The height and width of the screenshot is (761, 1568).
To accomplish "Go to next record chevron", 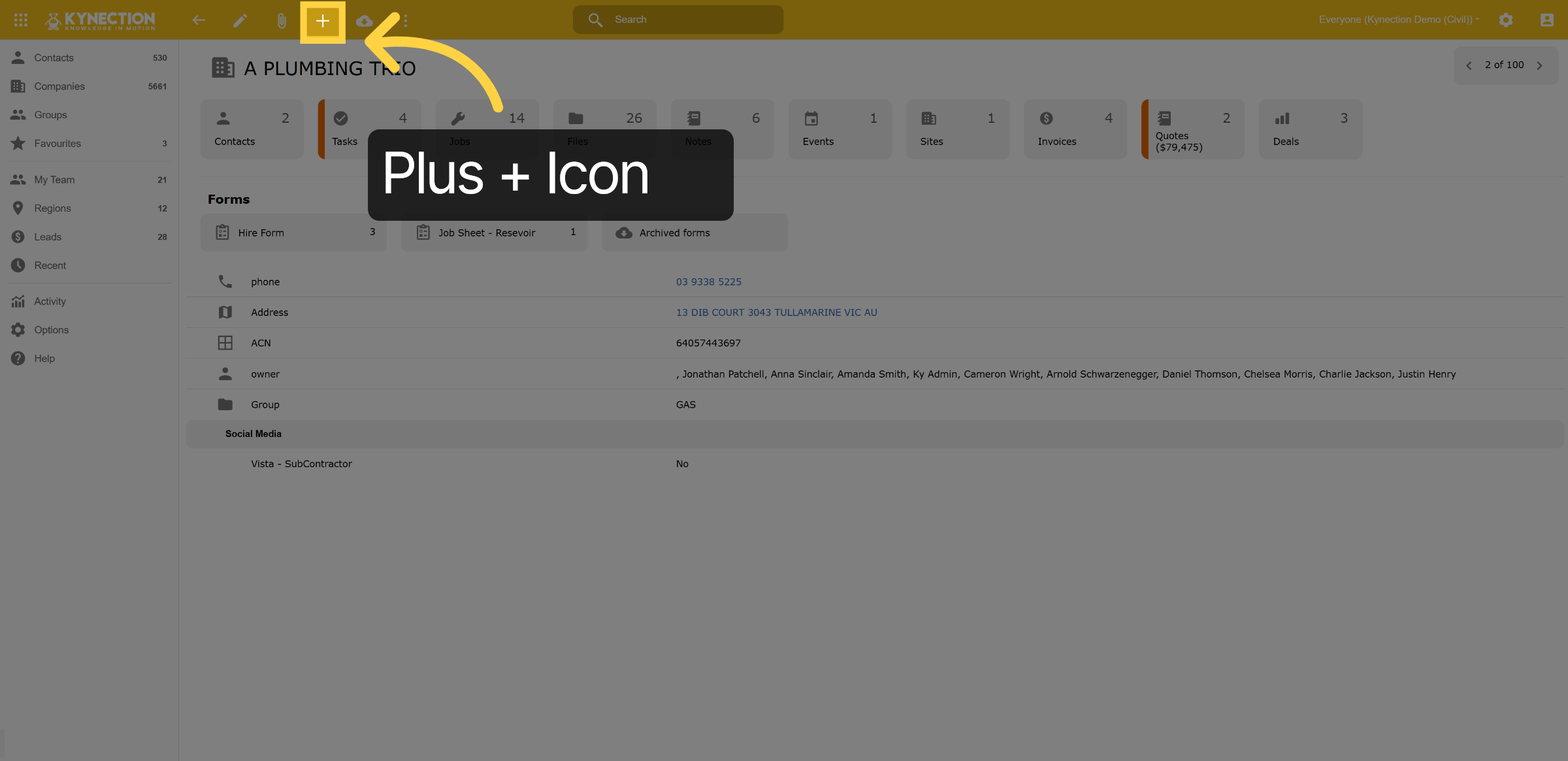I will pos(1539,65).
